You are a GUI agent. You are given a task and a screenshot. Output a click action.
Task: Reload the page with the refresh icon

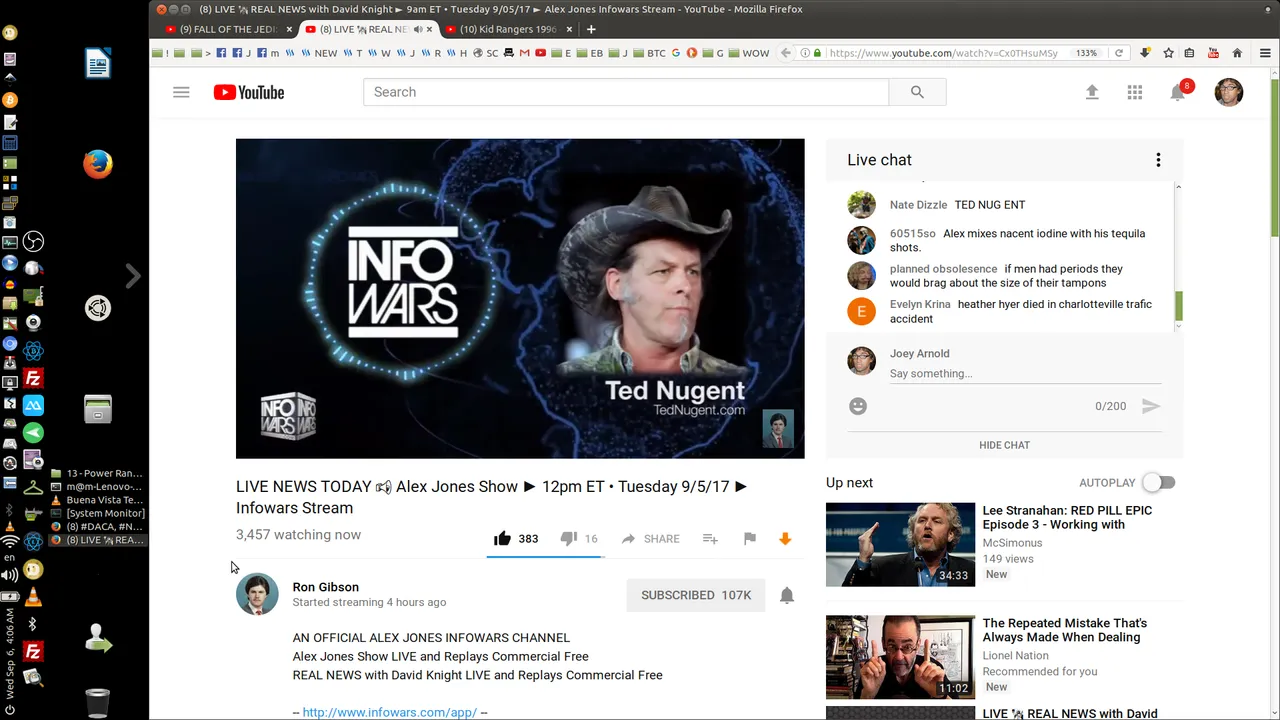(x=1119, y=53)
